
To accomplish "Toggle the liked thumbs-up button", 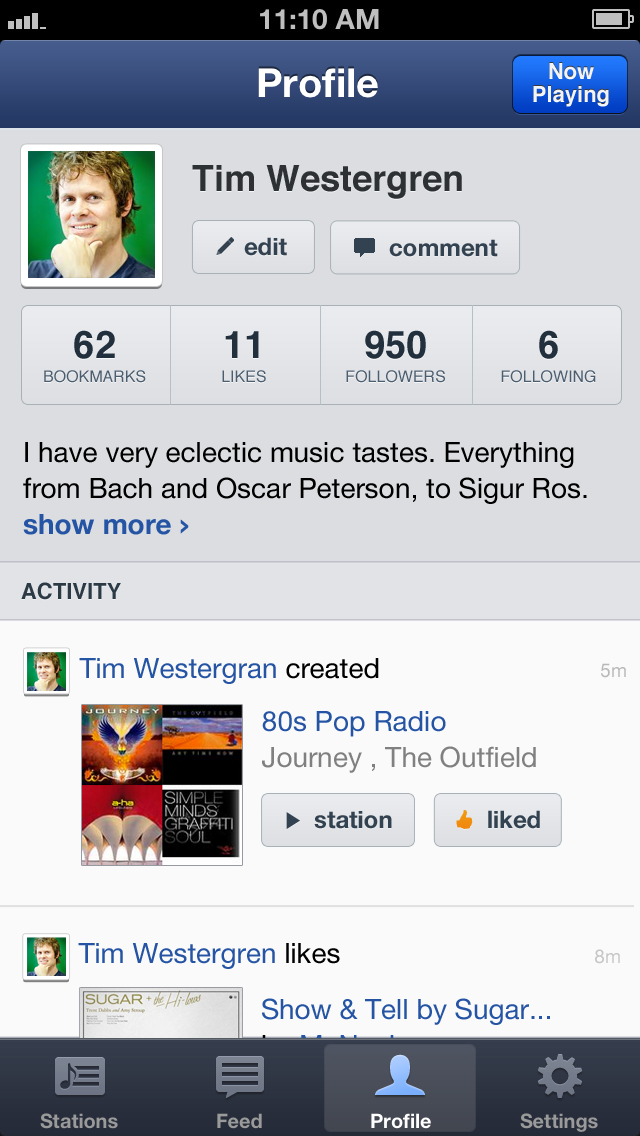I will coord(497,820).
